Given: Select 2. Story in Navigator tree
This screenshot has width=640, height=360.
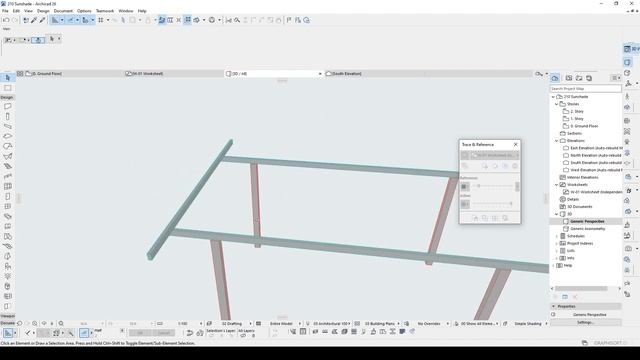Looking at the screenshot, I should pos(577,111).
